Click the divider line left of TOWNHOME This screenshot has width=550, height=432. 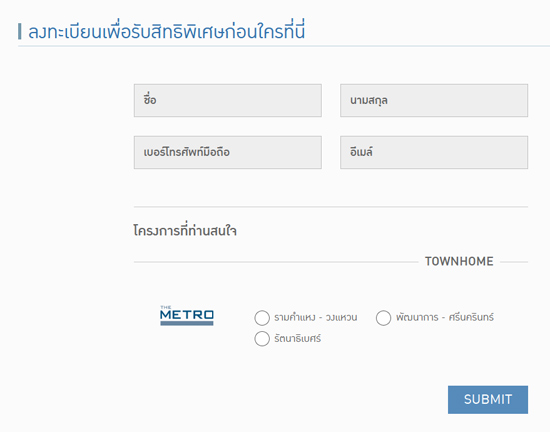(x=276, y=262)
